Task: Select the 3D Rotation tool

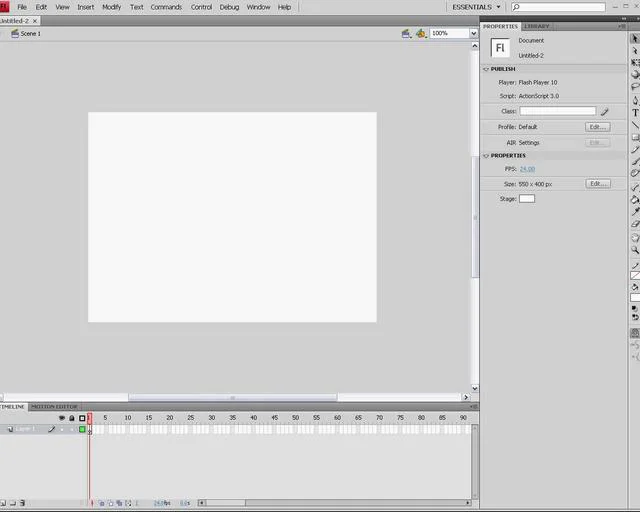Action: tap(635, 74)
